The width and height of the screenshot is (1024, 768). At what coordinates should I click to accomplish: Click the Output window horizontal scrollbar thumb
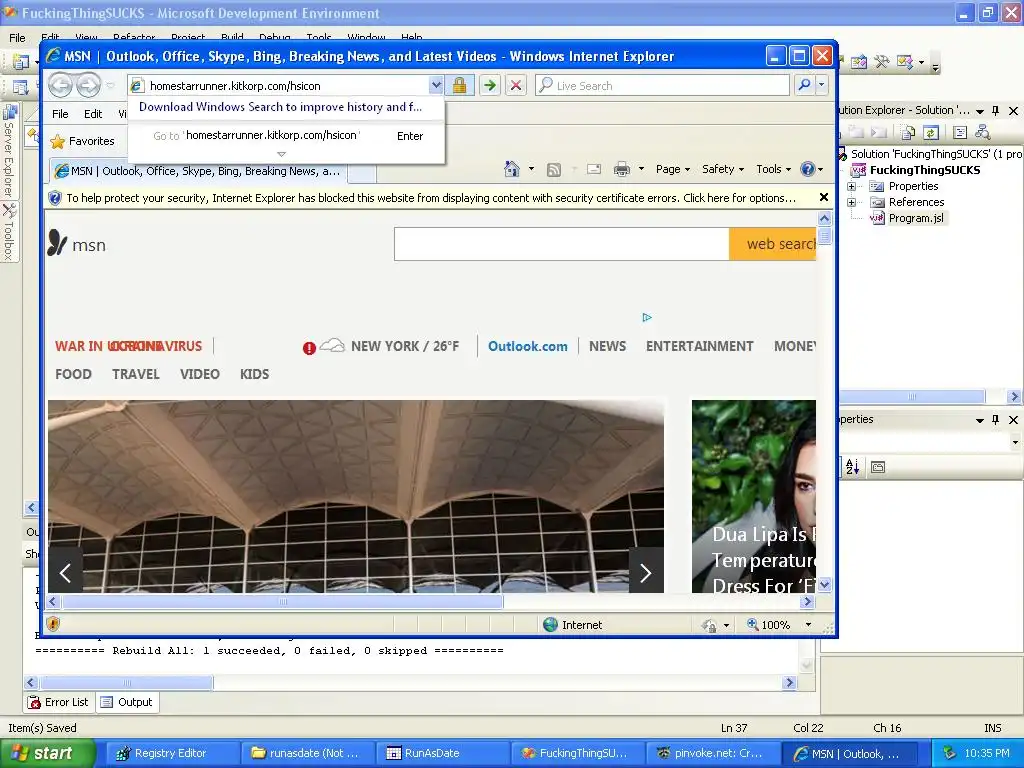coord(127,682)
